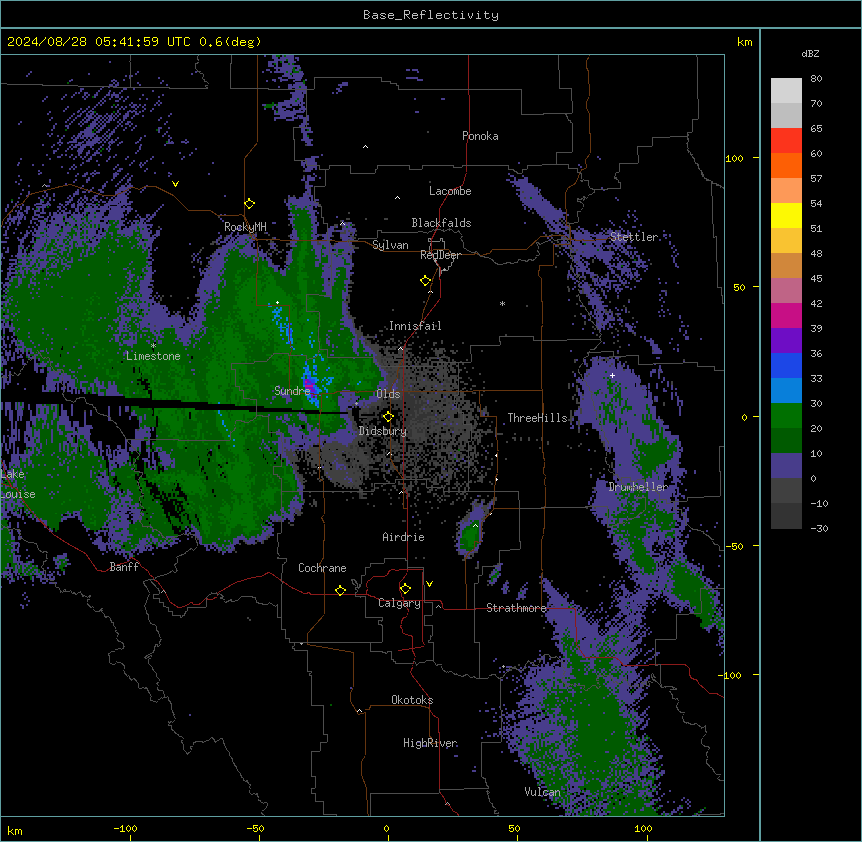Click the slate purple 0–10 dBZ swatch

[786, 466]
